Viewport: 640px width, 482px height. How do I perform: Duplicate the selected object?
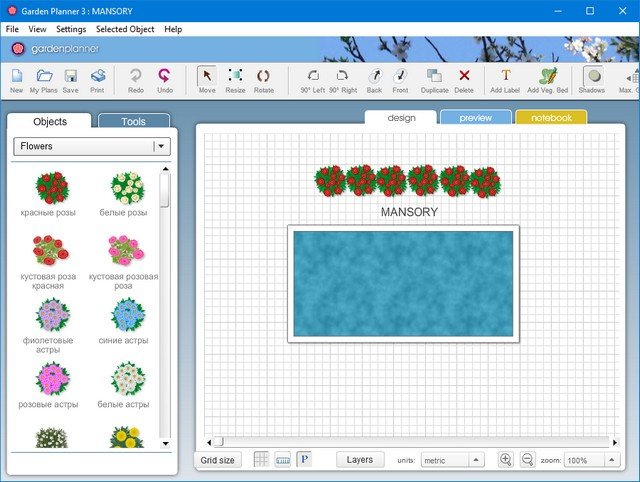435,81
